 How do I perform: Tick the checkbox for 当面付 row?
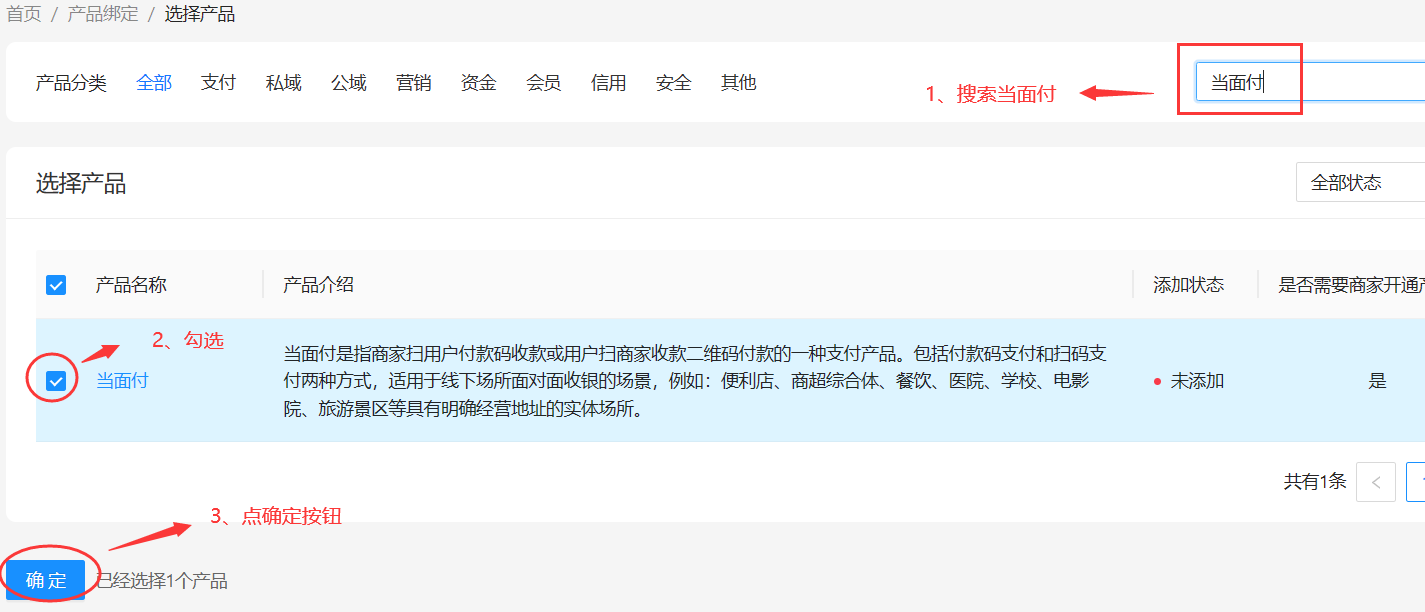click(56, 381)
